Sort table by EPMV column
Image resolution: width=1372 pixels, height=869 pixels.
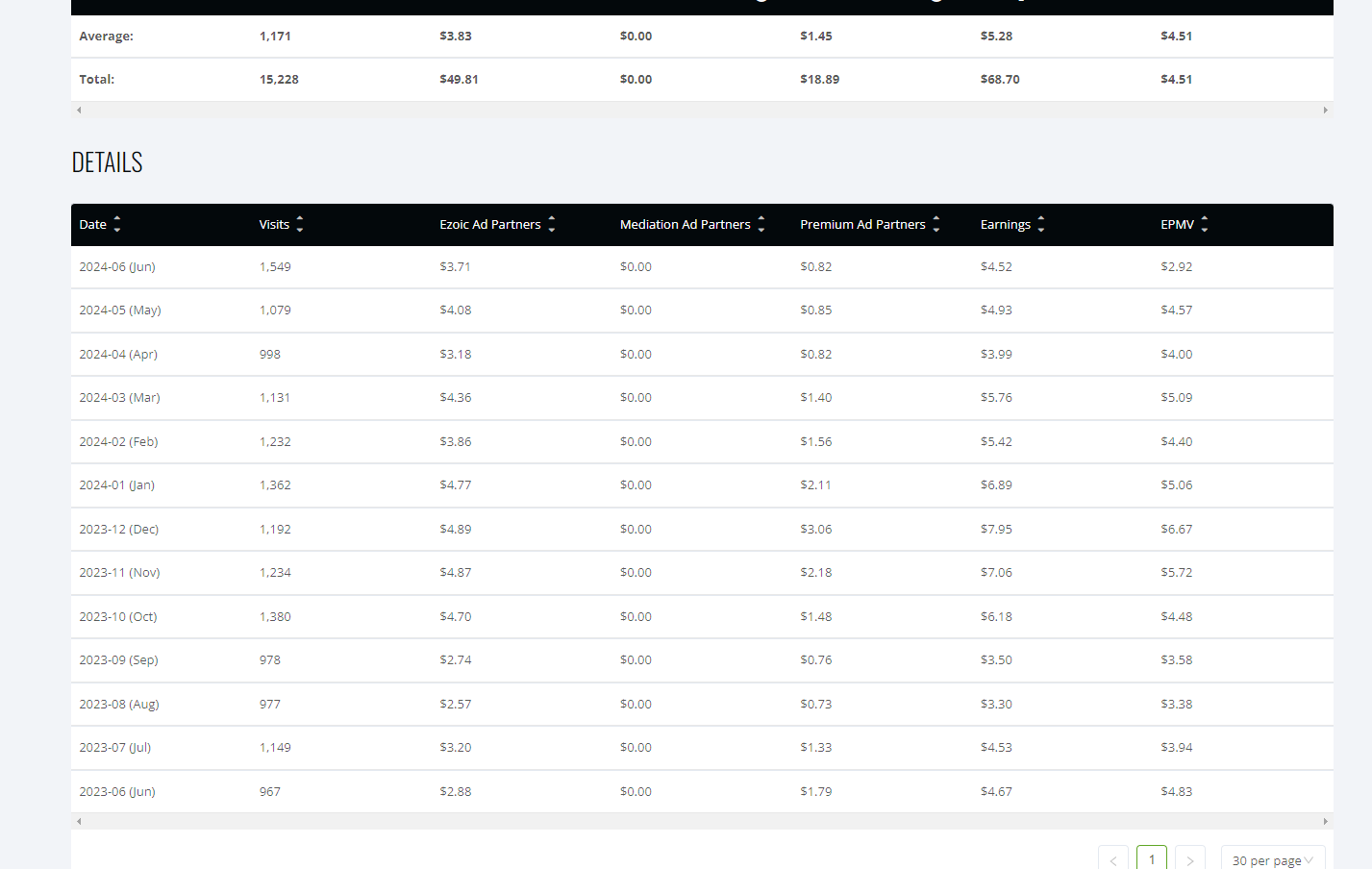coord(1205,225)
